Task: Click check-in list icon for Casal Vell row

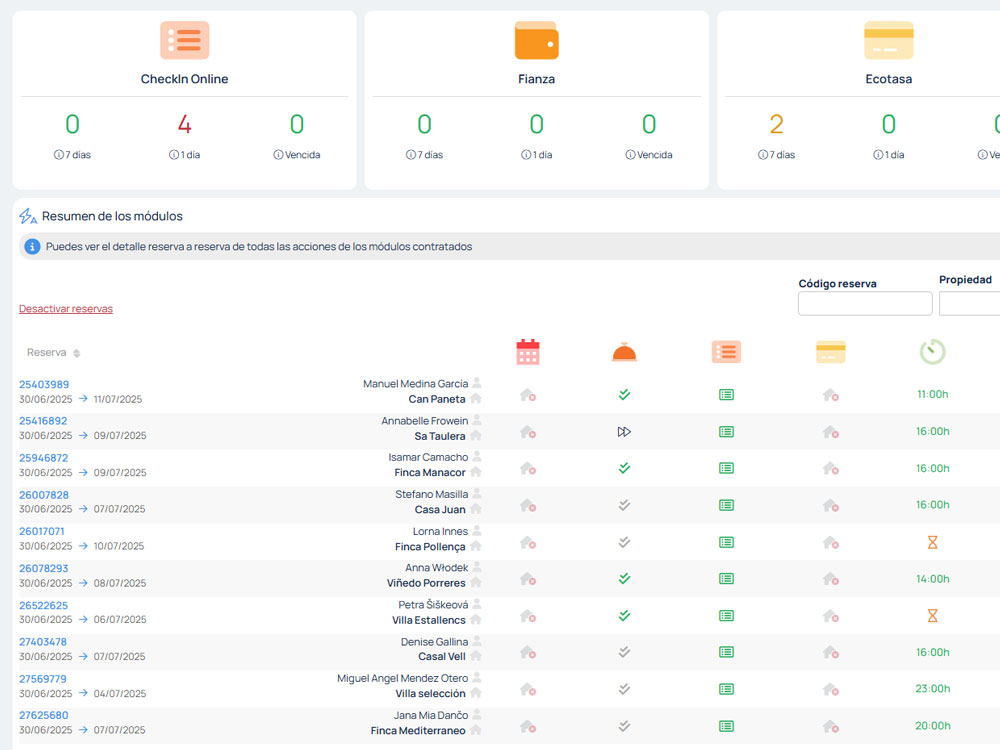Action: click(726, 652)
